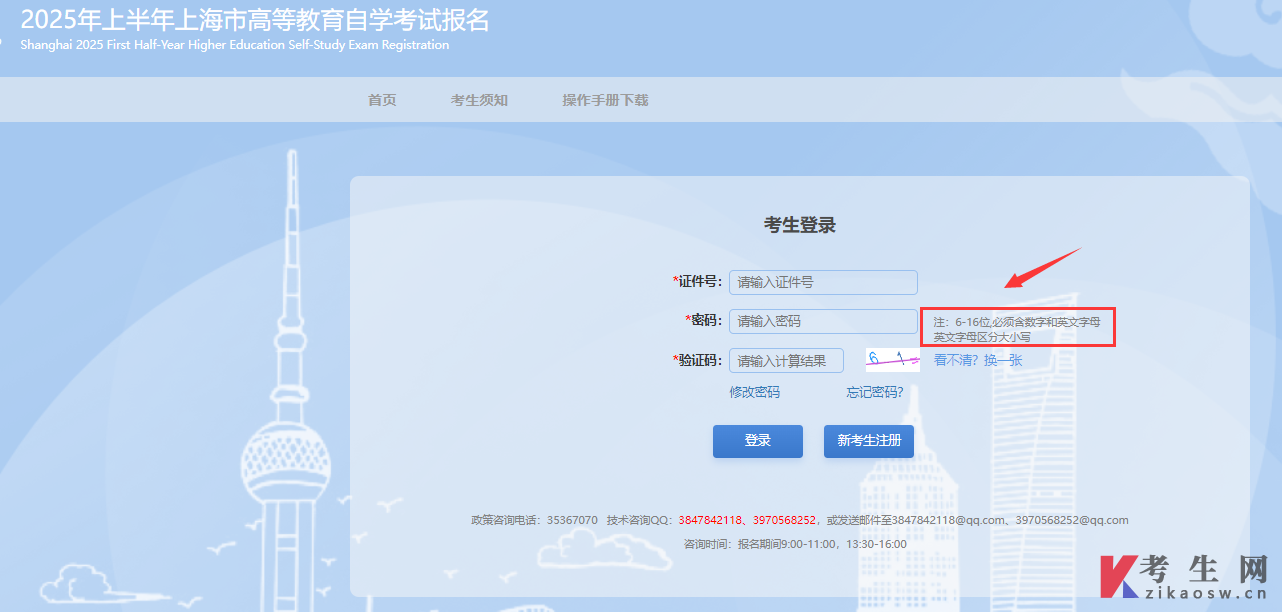Viewport: 1282px width, 612px height.
Task: Focus the 证件号 input field
Action: point(823,282)
